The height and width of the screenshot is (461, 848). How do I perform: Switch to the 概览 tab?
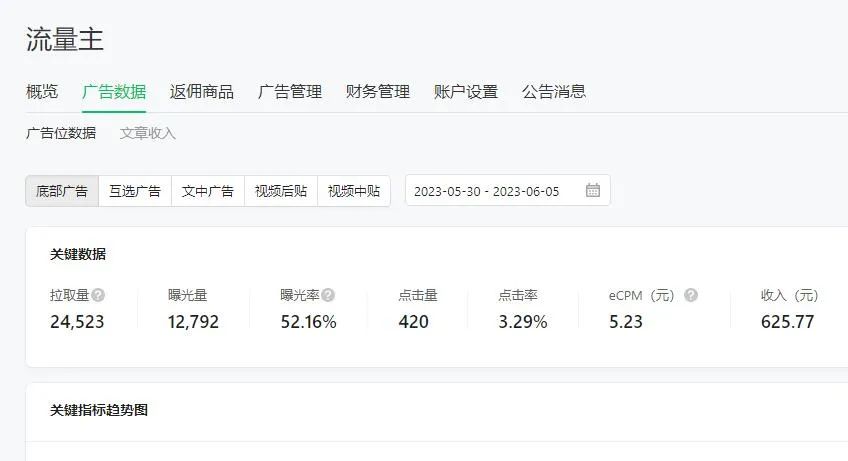coord(42,91)
